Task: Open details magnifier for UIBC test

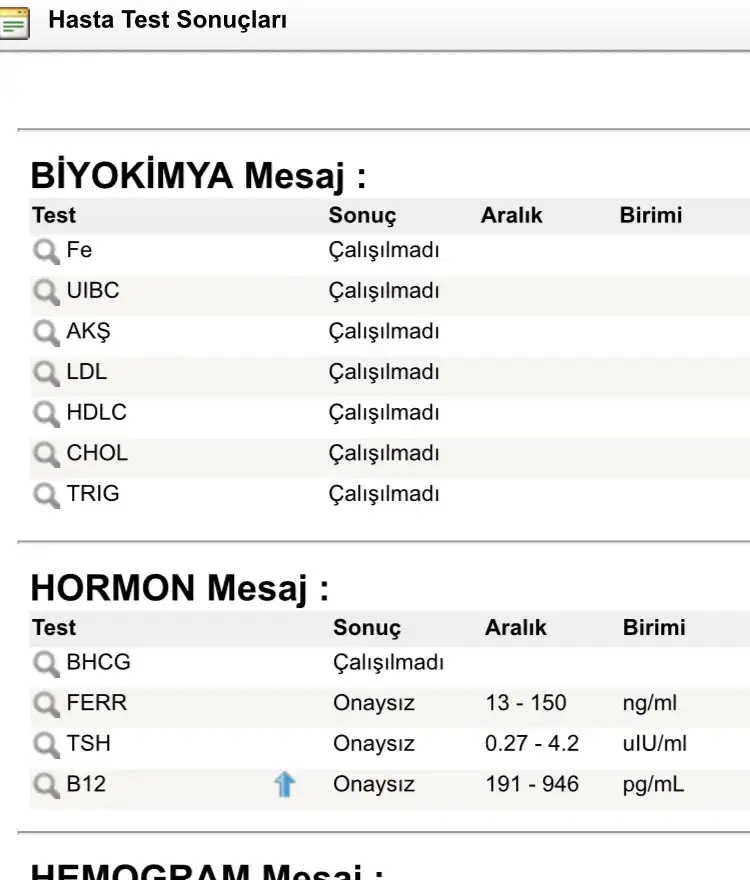Action: (46, 292)
